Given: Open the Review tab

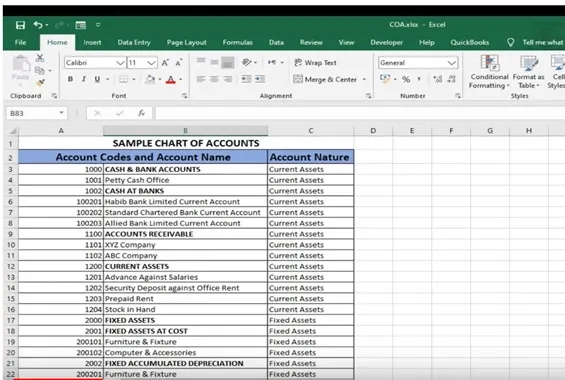Looking at the screenshot, I should 311,43.
